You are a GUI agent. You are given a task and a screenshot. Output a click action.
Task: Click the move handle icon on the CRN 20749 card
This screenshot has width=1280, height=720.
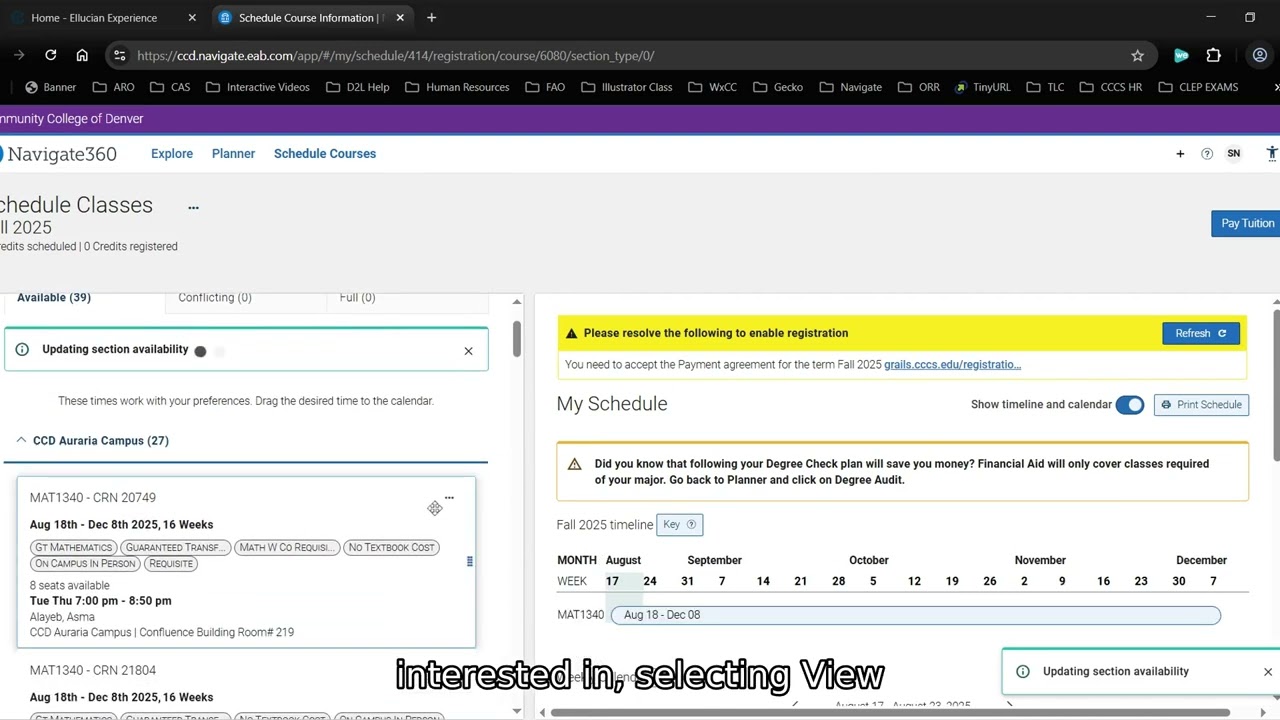click(435, 508)
